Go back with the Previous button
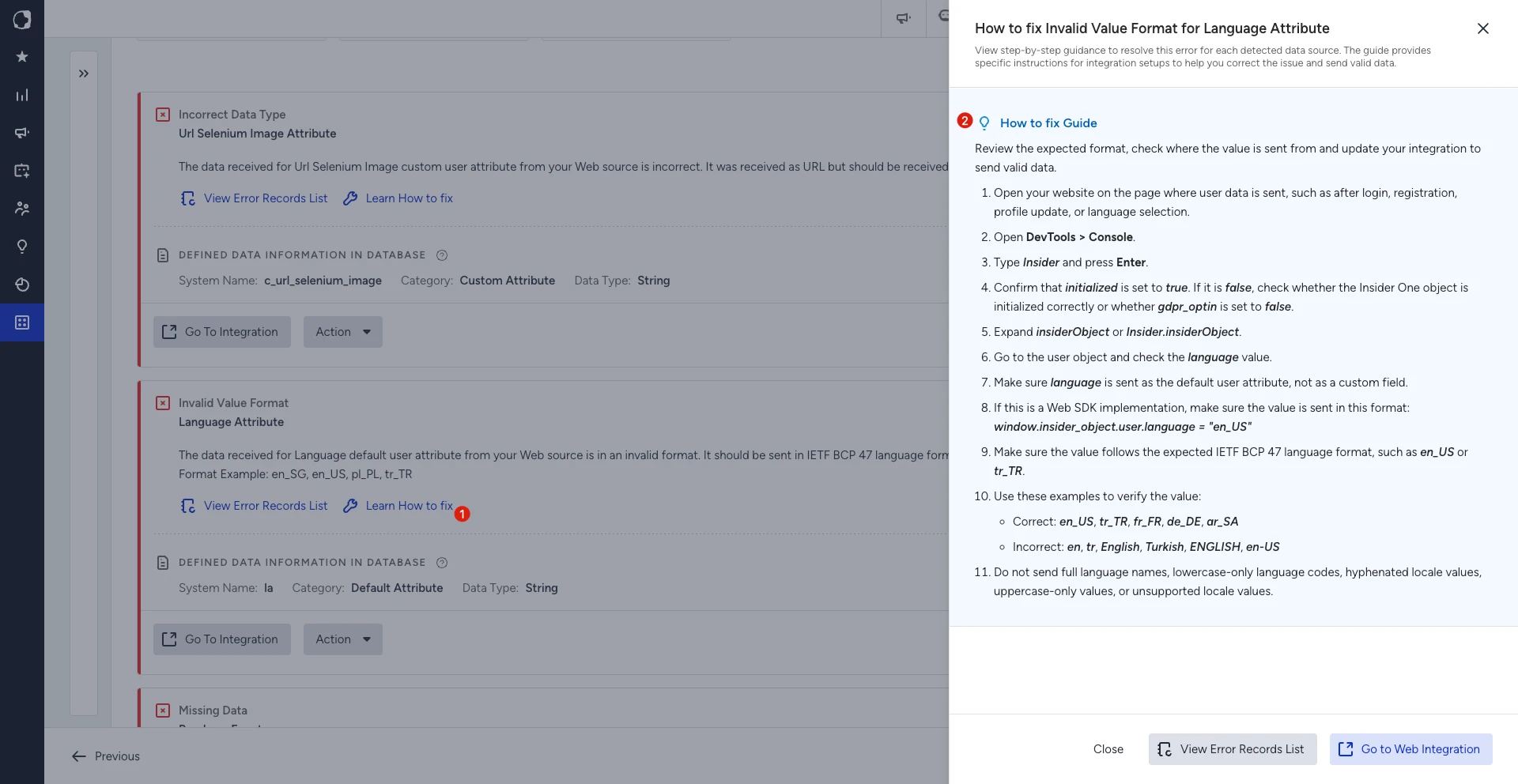 tap(106, 756)
